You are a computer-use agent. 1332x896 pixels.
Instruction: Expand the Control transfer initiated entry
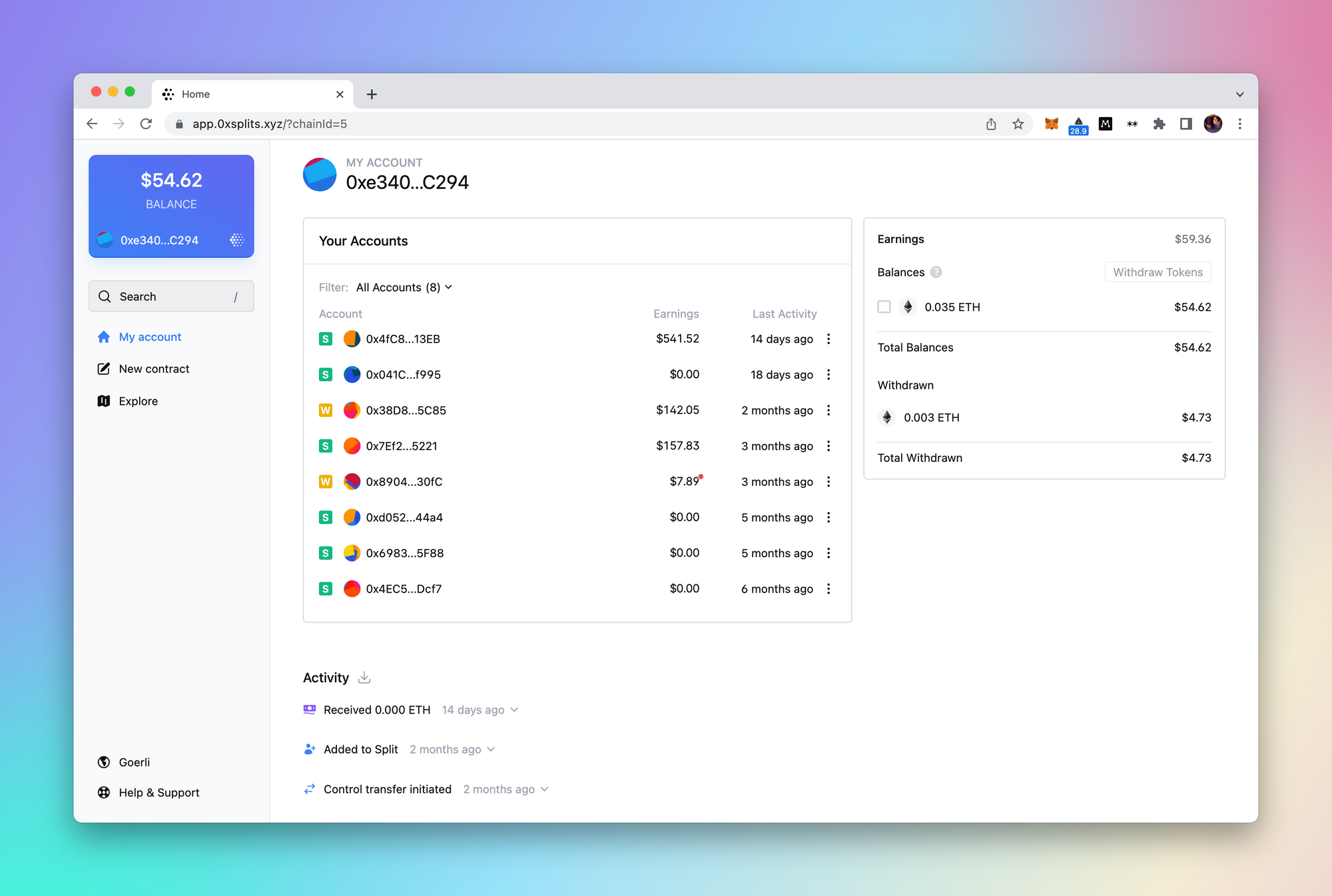pos(545,789)
